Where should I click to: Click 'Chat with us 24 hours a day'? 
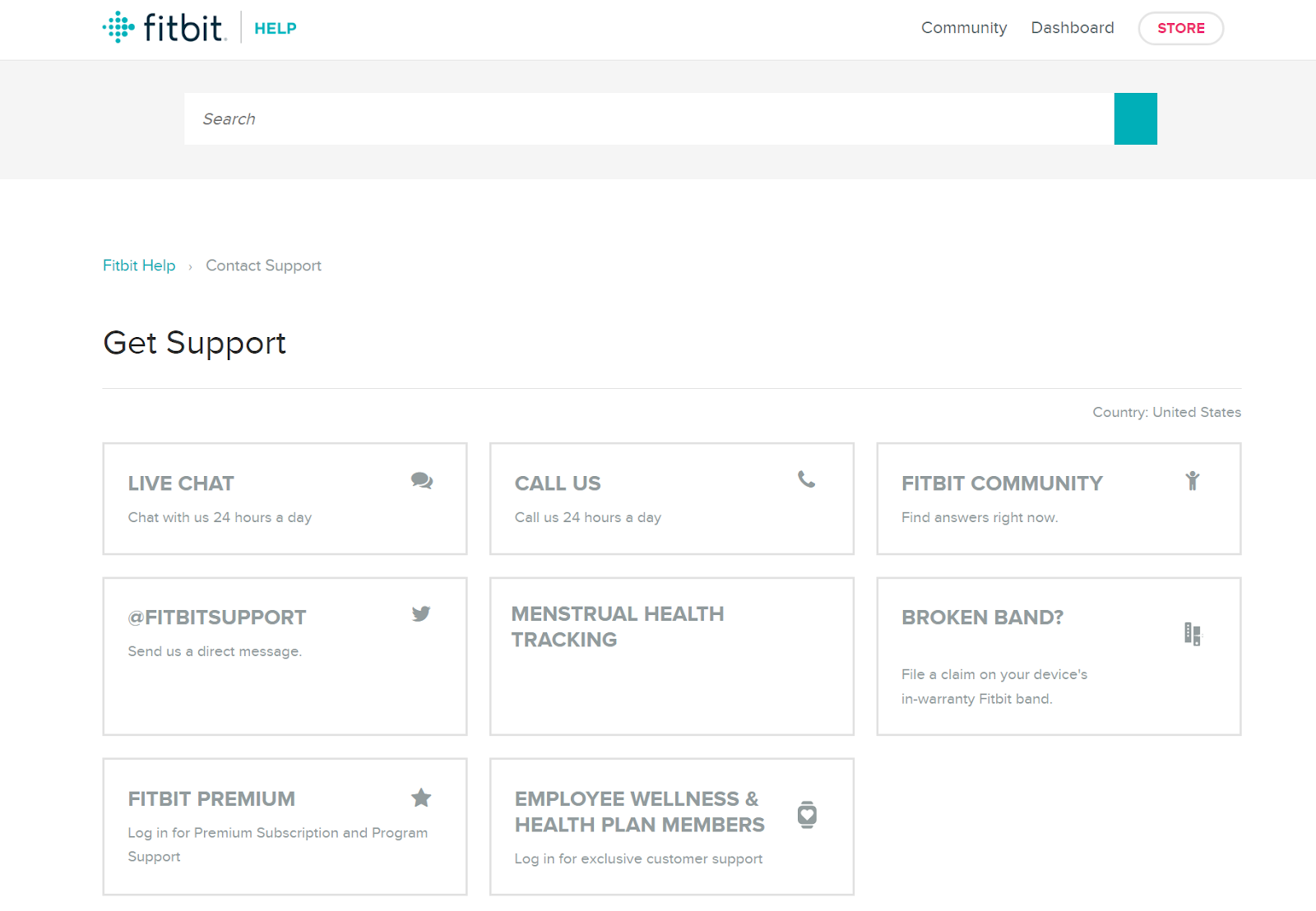tap(220, 517)
